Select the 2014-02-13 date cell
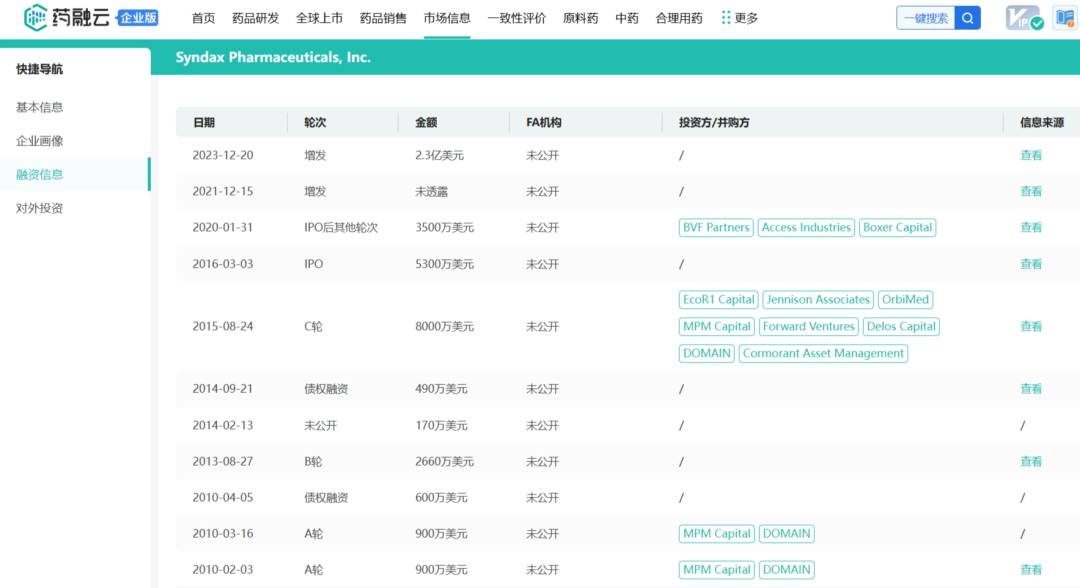Image resolution: width=1080 pixels, height=588 pixels. click(x=222, y=426)
